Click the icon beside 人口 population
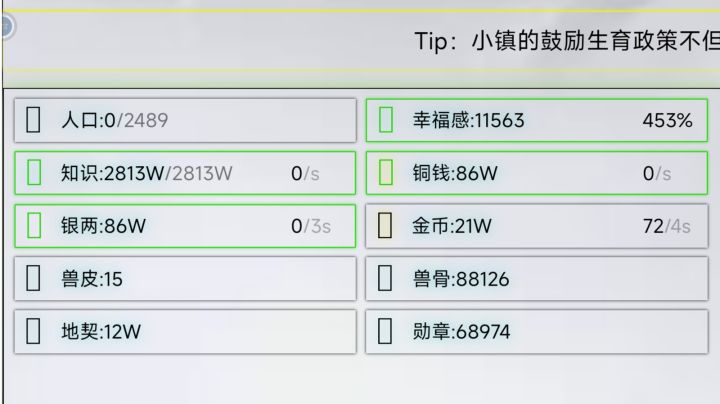Screen dimensions: 720x404 (x=33, y=120)
